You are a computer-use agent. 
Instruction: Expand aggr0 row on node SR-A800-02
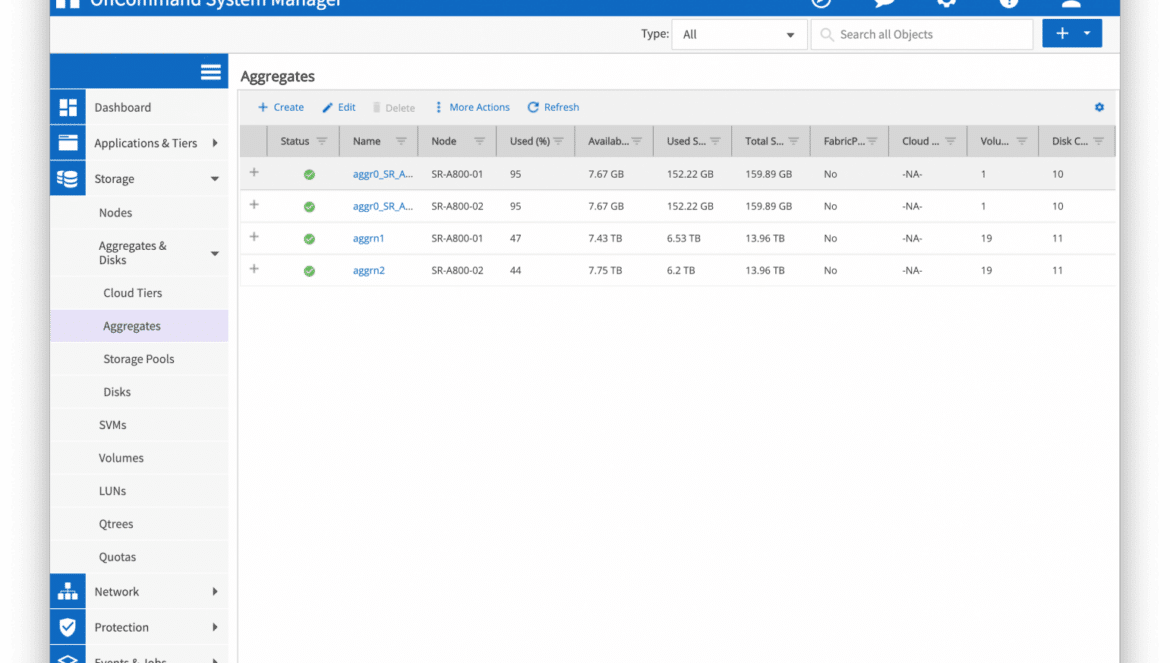point(254,204)
